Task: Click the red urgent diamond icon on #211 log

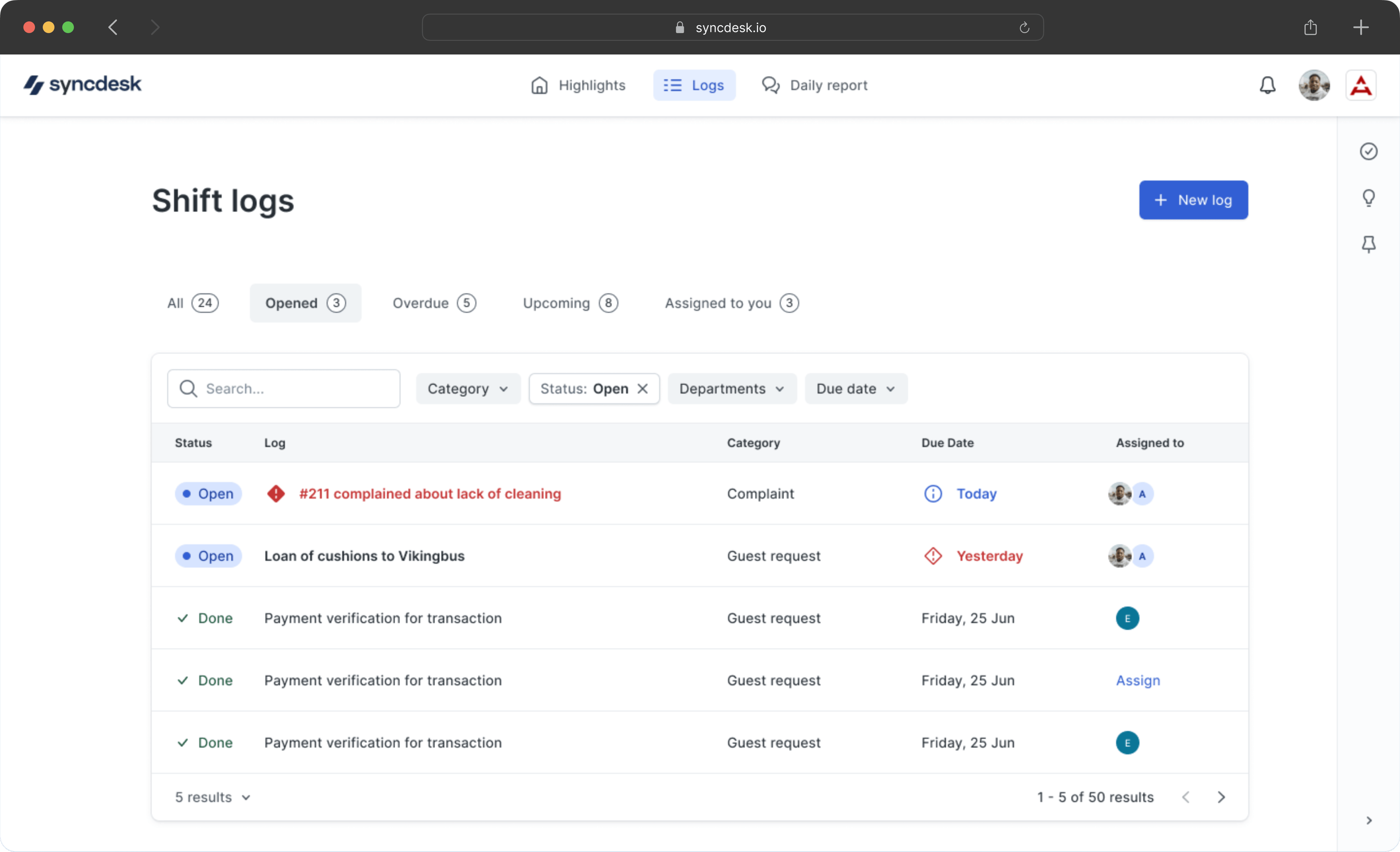Action: 276,493
